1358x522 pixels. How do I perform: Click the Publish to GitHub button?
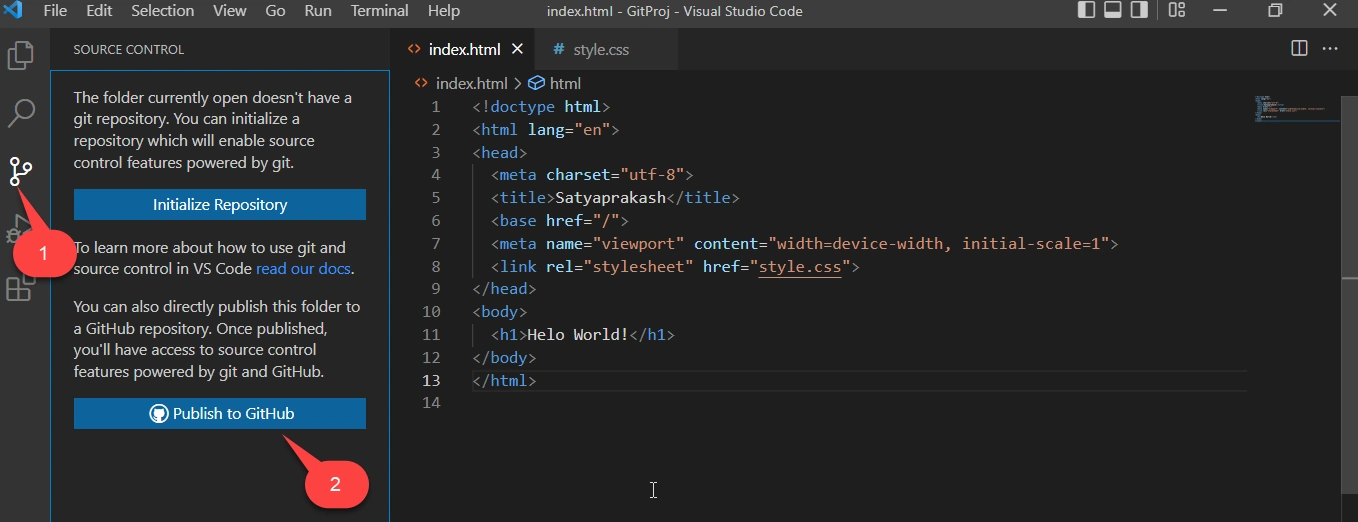click(x=220, y=414)
